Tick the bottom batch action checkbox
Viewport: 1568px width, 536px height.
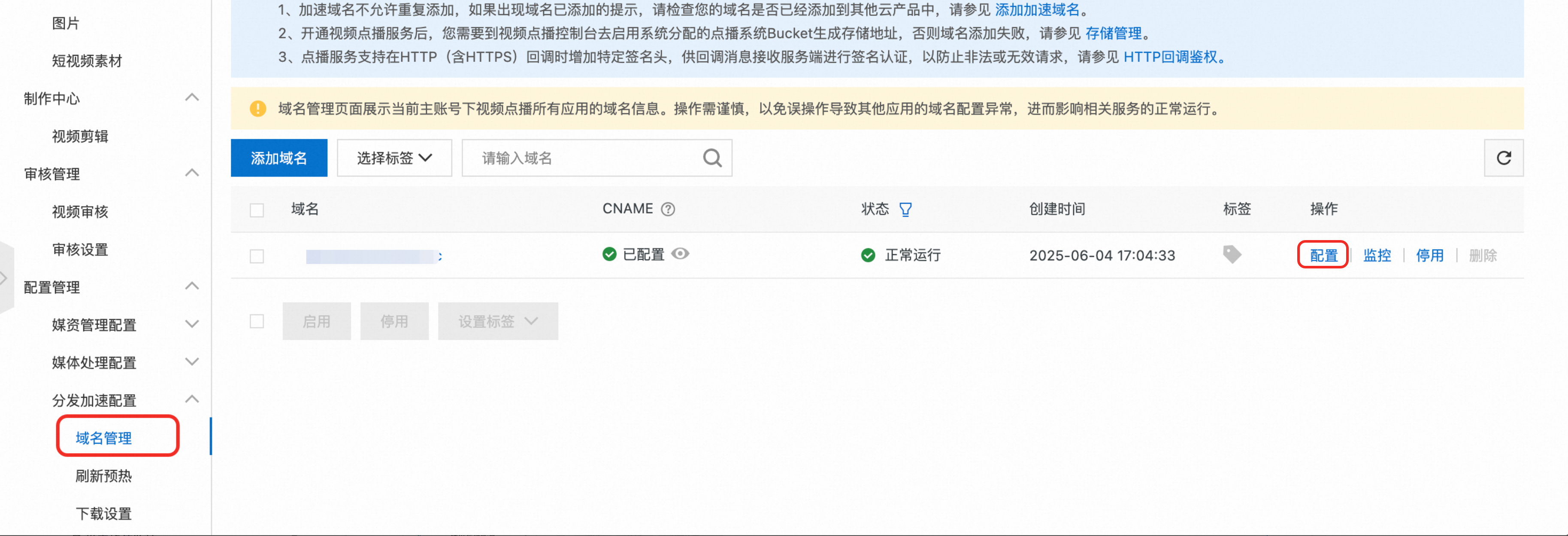coord(257,321)
